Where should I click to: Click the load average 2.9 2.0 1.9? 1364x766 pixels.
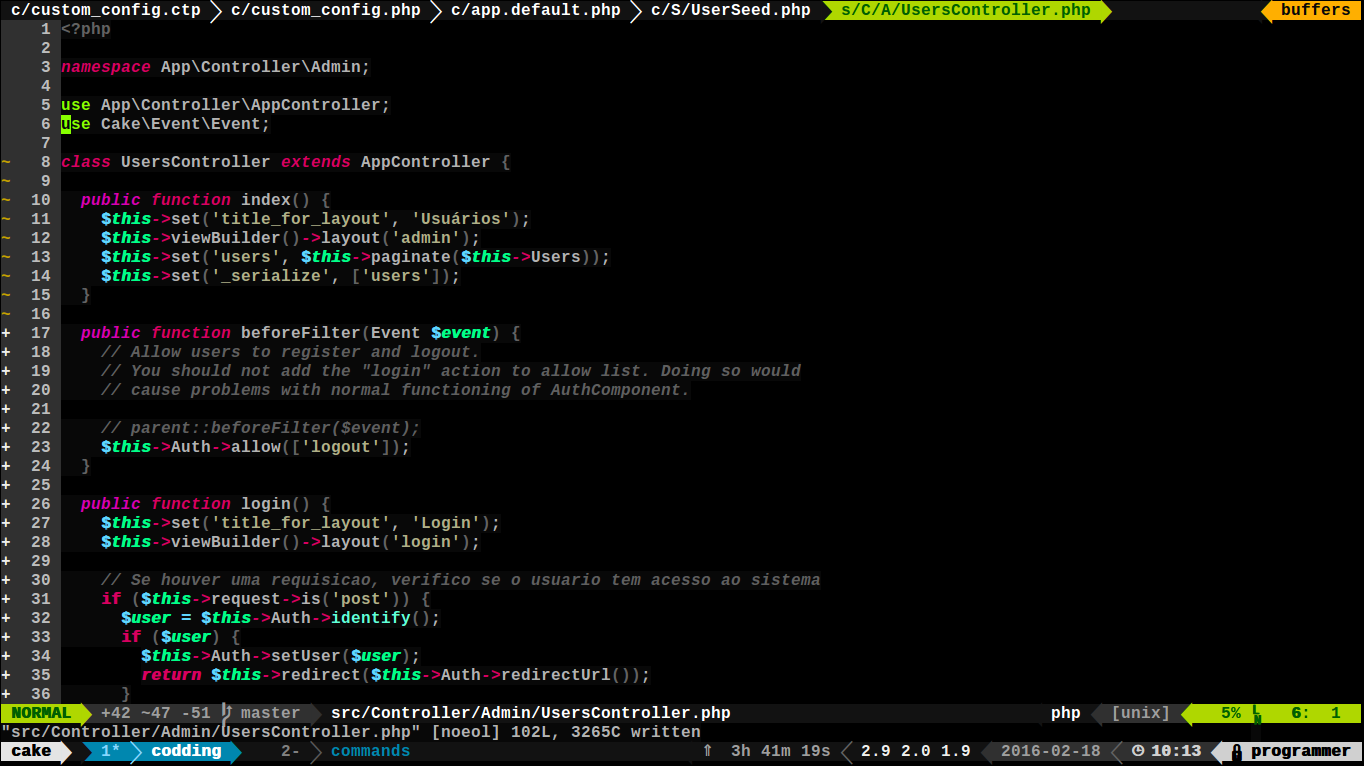pyautogui.click(x=915, y=751)
